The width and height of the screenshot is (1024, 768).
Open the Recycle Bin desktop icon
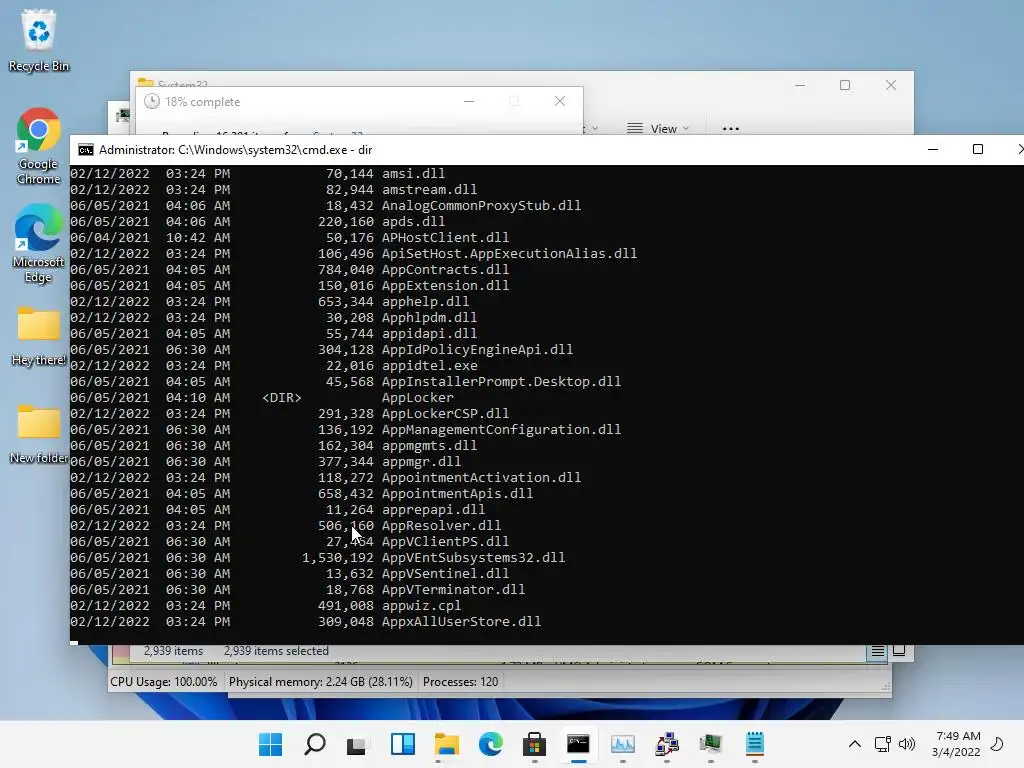[x=39, y=40]
